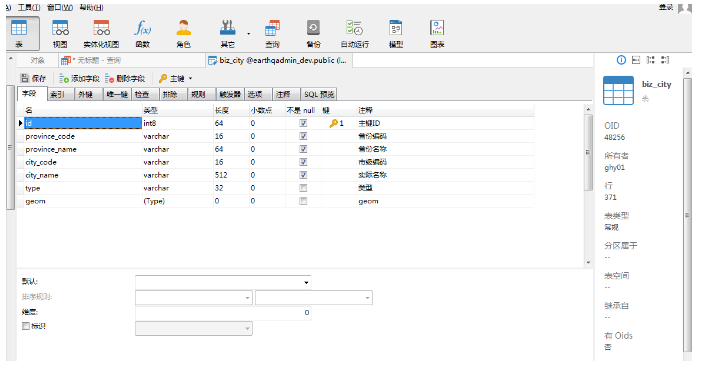Open the identity (标识) type dropdown
The image size is (701, 365).
[247, 329]
